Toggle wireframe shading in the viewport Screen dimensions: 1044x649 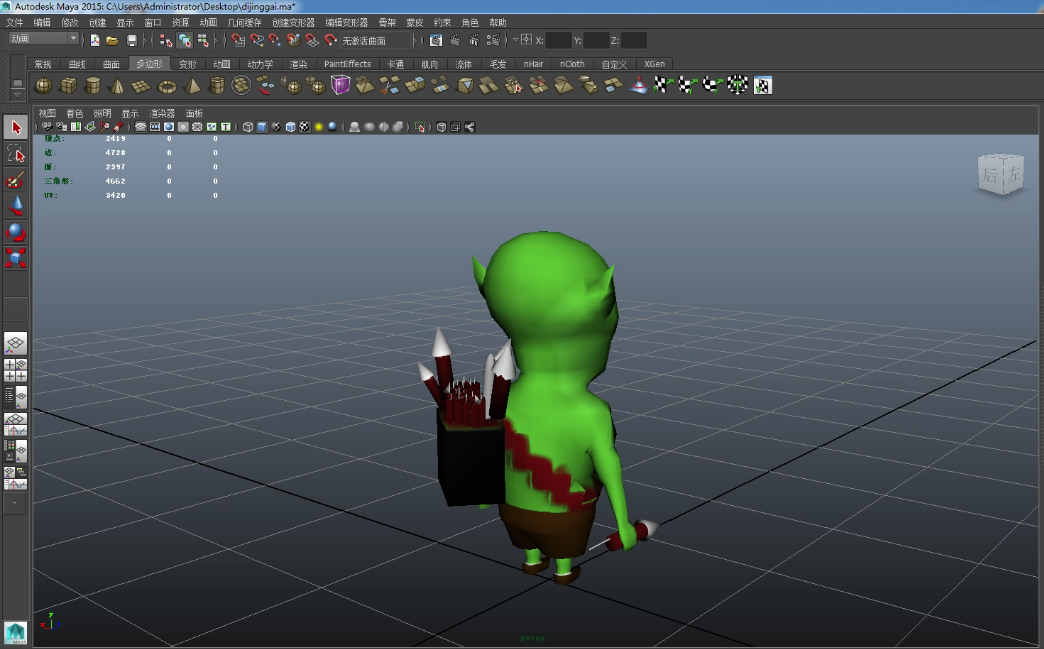coord(248,127)
